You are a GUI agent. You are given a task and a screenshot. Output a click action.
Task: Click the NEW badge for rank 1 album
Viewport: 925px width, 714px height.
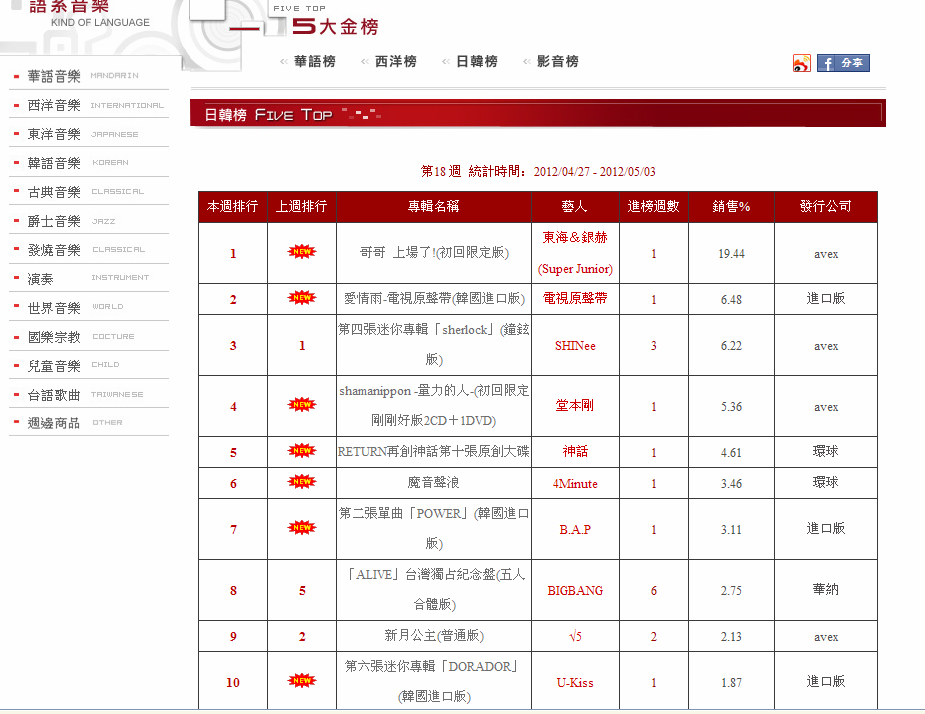pos(302,252)
